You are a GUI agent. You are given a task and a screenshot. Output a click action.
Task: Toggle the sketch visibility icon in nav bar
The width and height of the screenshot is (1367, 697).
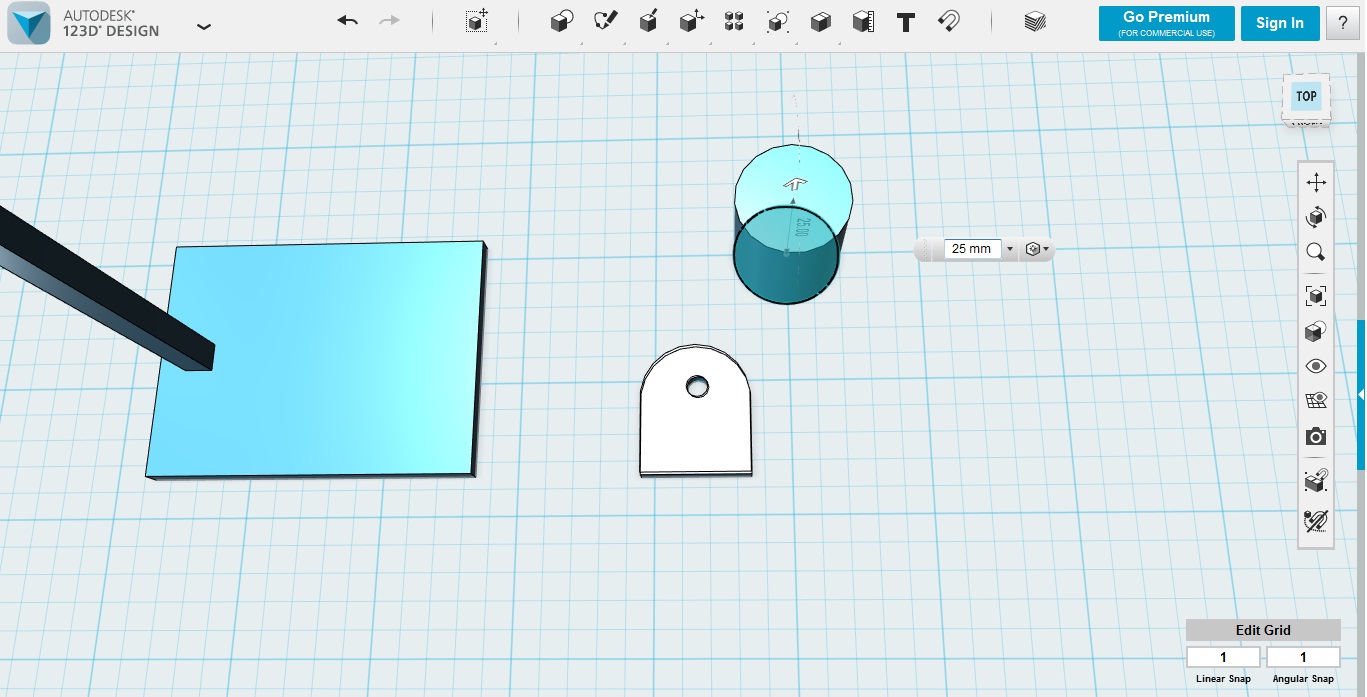point(1316,520)
